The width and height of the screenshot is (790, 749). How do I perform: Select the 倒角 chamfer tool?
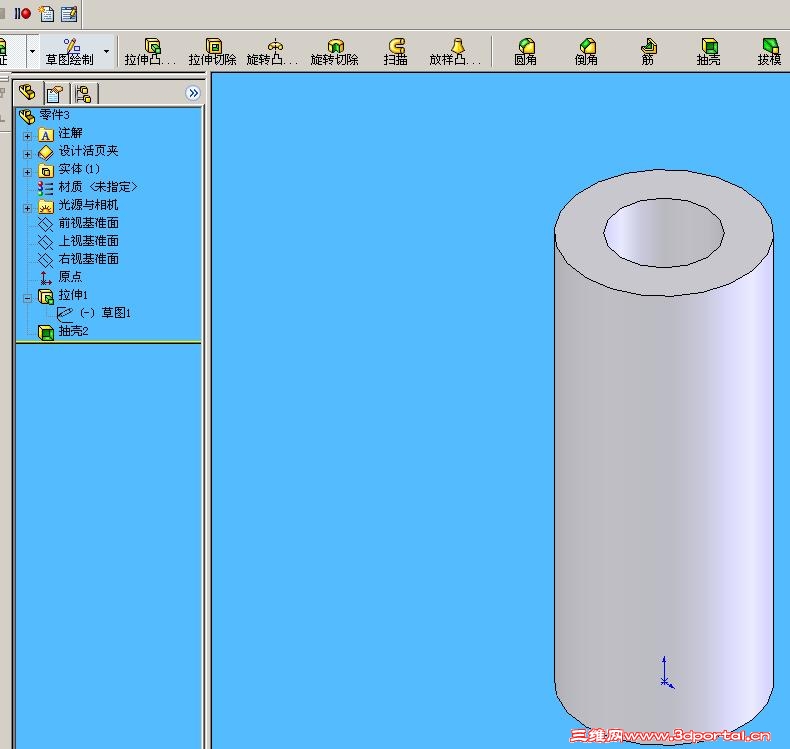(x=586, y=52)
